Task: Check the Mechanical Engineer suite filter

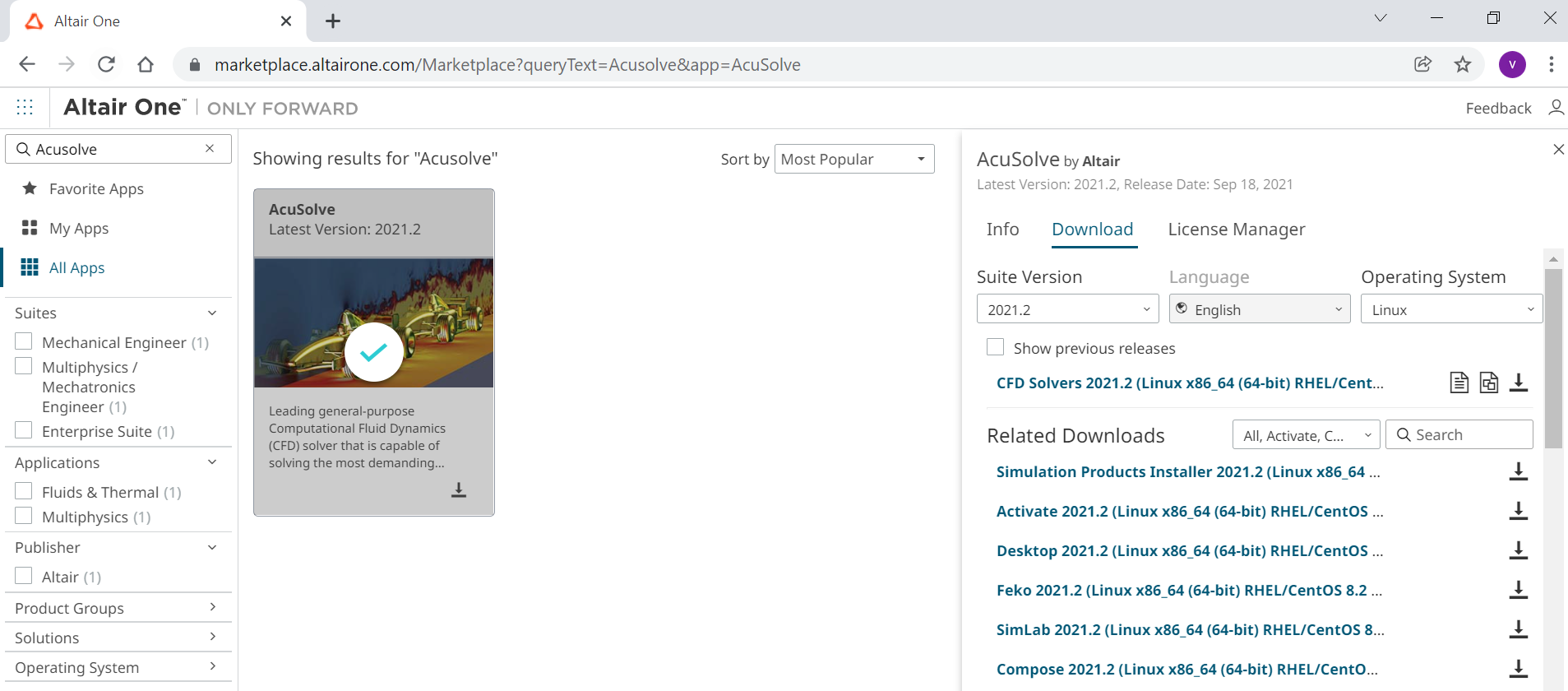Action: tap(24, 341)
